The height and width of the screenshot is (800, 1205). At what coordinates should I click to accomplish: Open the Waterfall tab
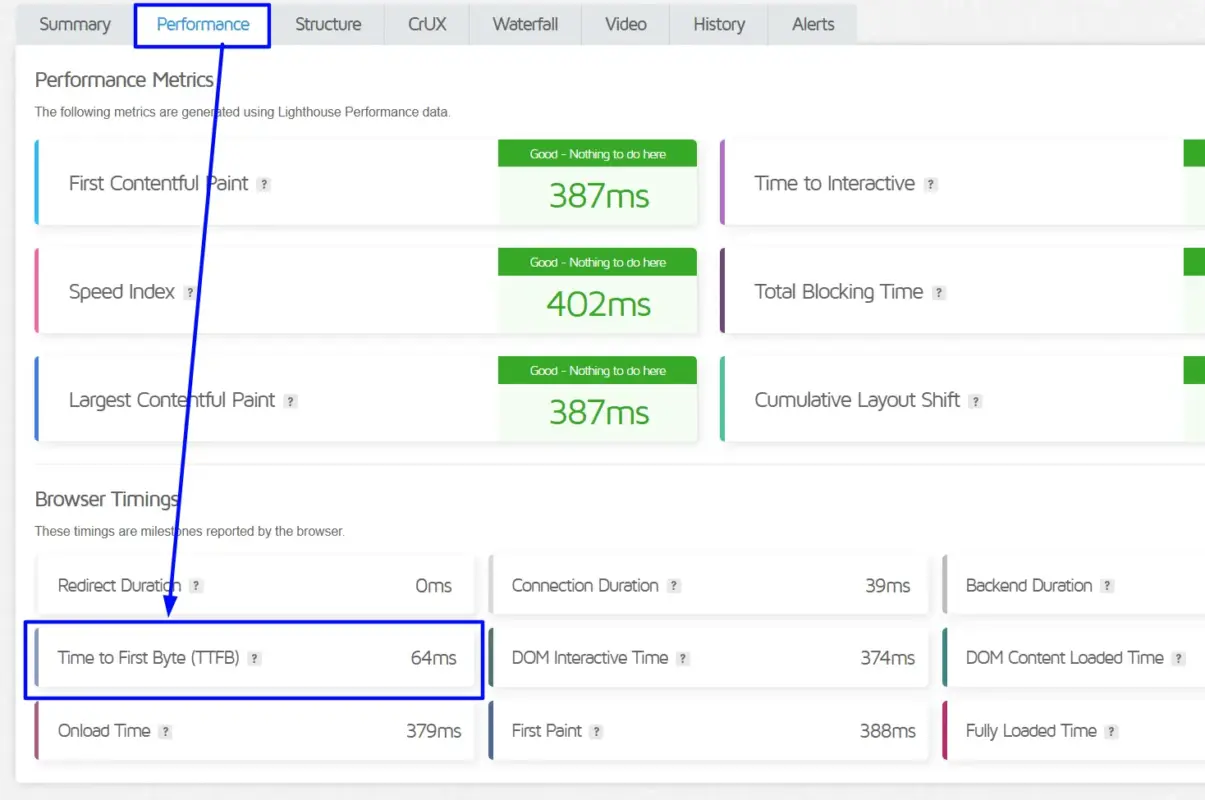click(525, 25)
